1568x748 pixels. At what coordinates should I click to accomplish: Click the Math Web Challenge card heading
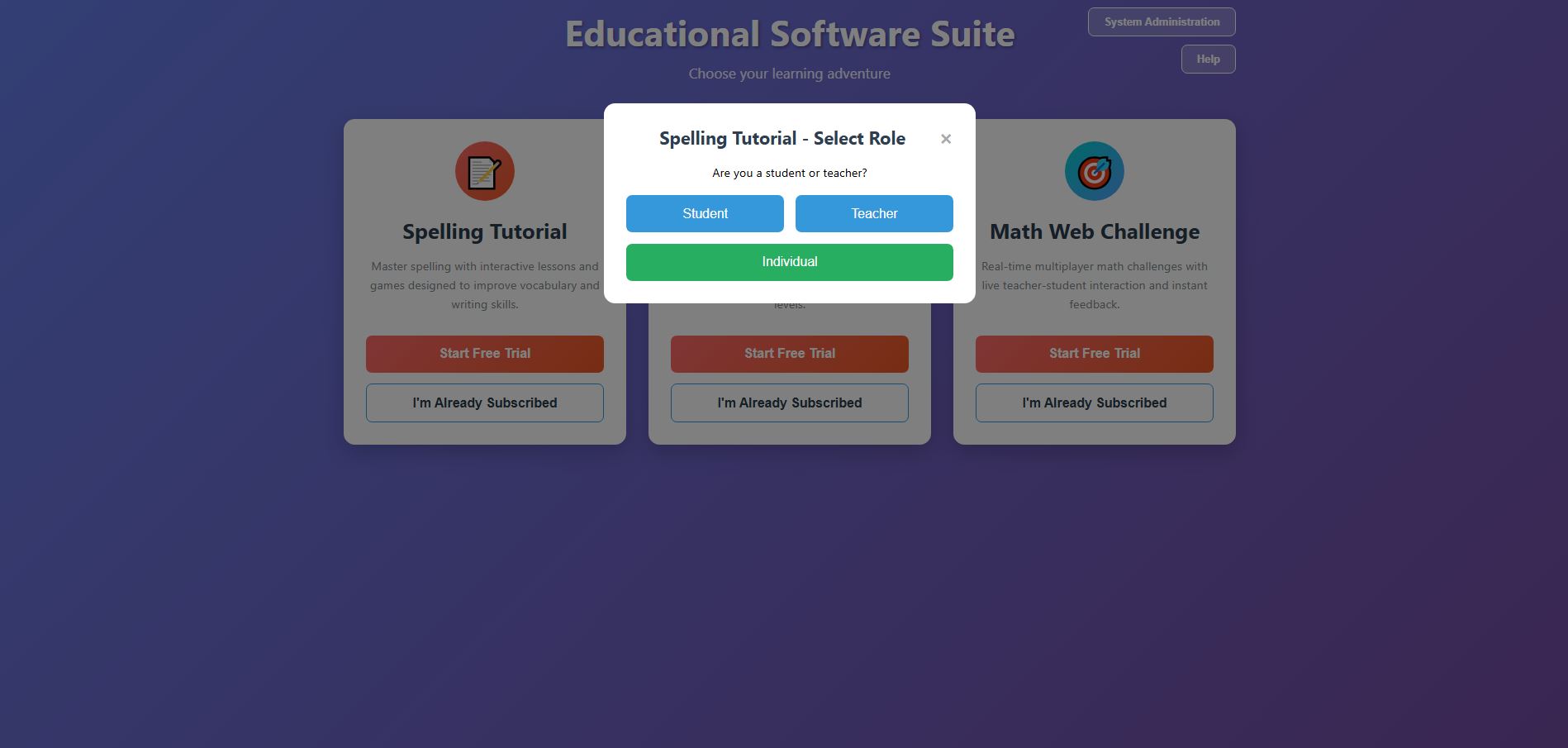tap(1094, 232)
